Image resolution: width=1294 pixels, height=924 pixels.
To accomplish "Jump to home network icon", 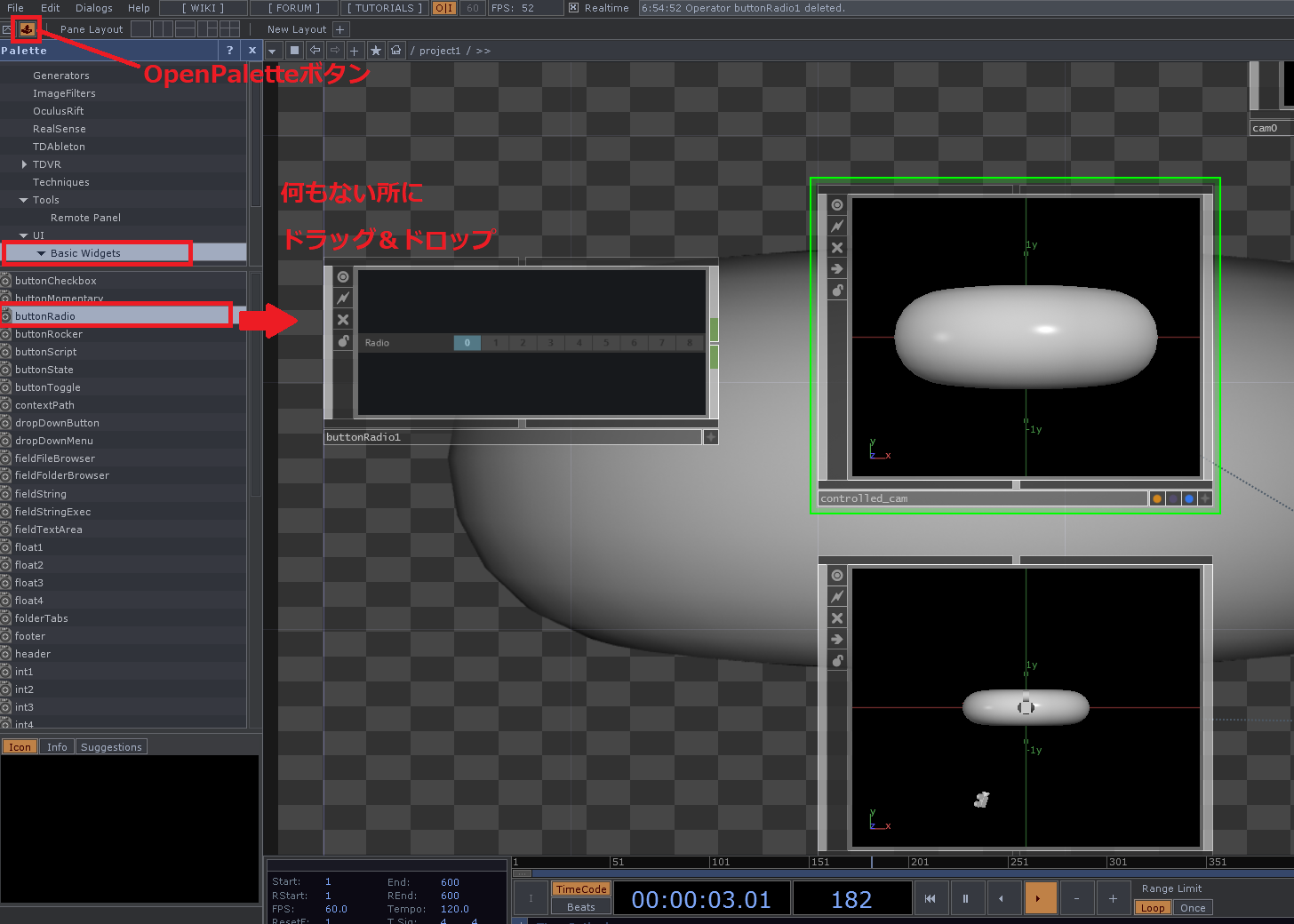I will pos(396,51).
